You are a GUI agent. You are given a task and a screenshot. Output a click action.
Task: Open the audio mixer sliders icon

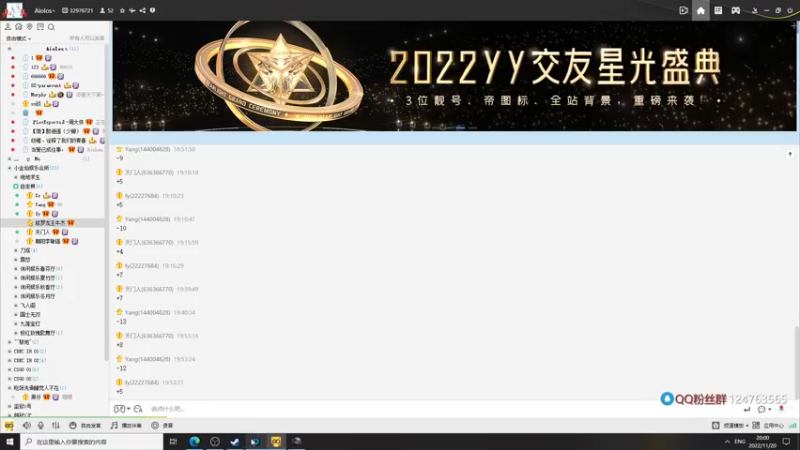pyautogui.click(x=55, y=425)
